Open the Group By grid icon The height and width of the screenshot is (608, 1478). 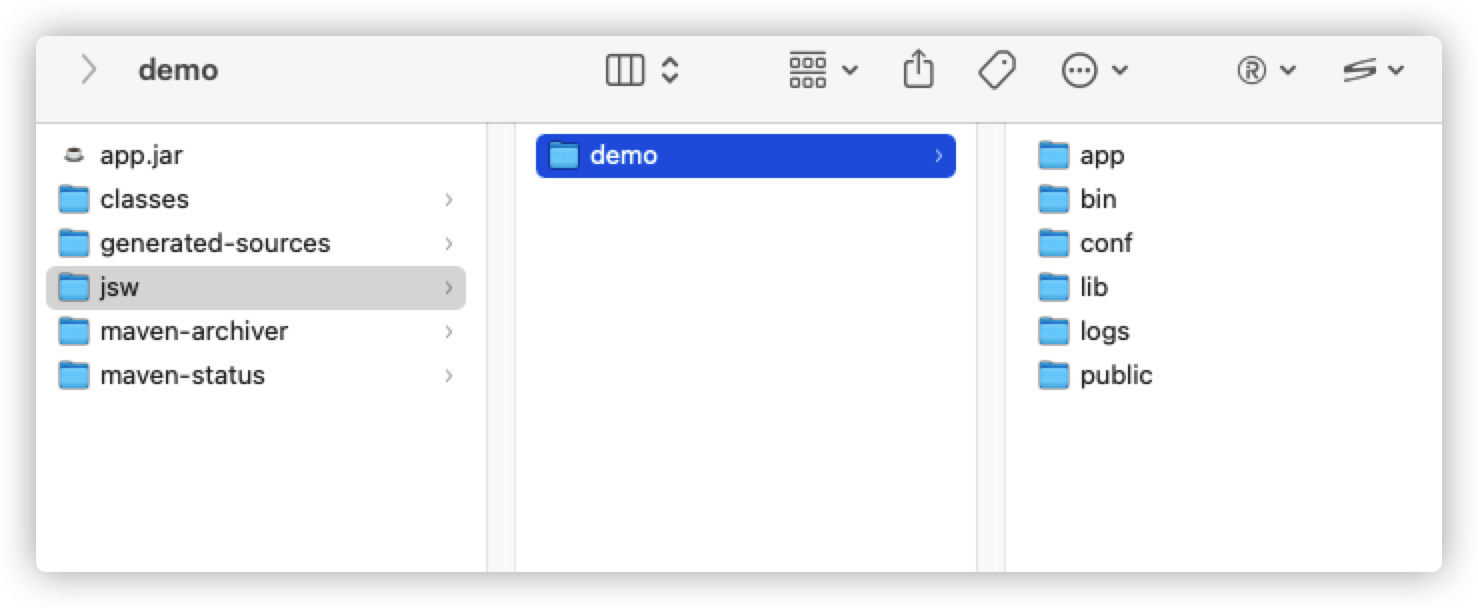tap(808, 70)
